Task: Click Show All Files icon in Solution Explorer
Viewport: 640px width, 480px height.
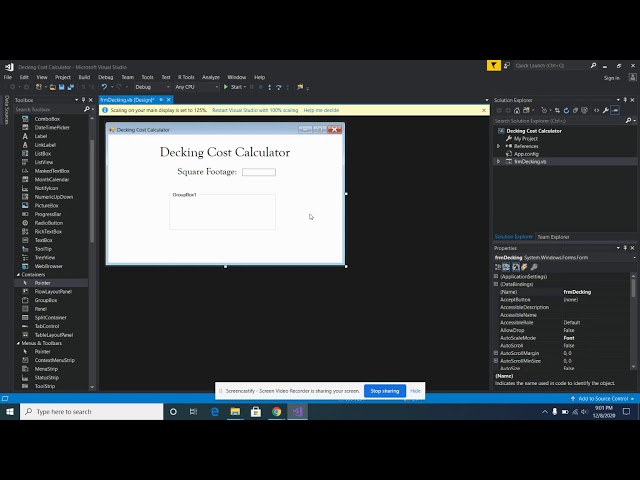Action: pos(584,110)
